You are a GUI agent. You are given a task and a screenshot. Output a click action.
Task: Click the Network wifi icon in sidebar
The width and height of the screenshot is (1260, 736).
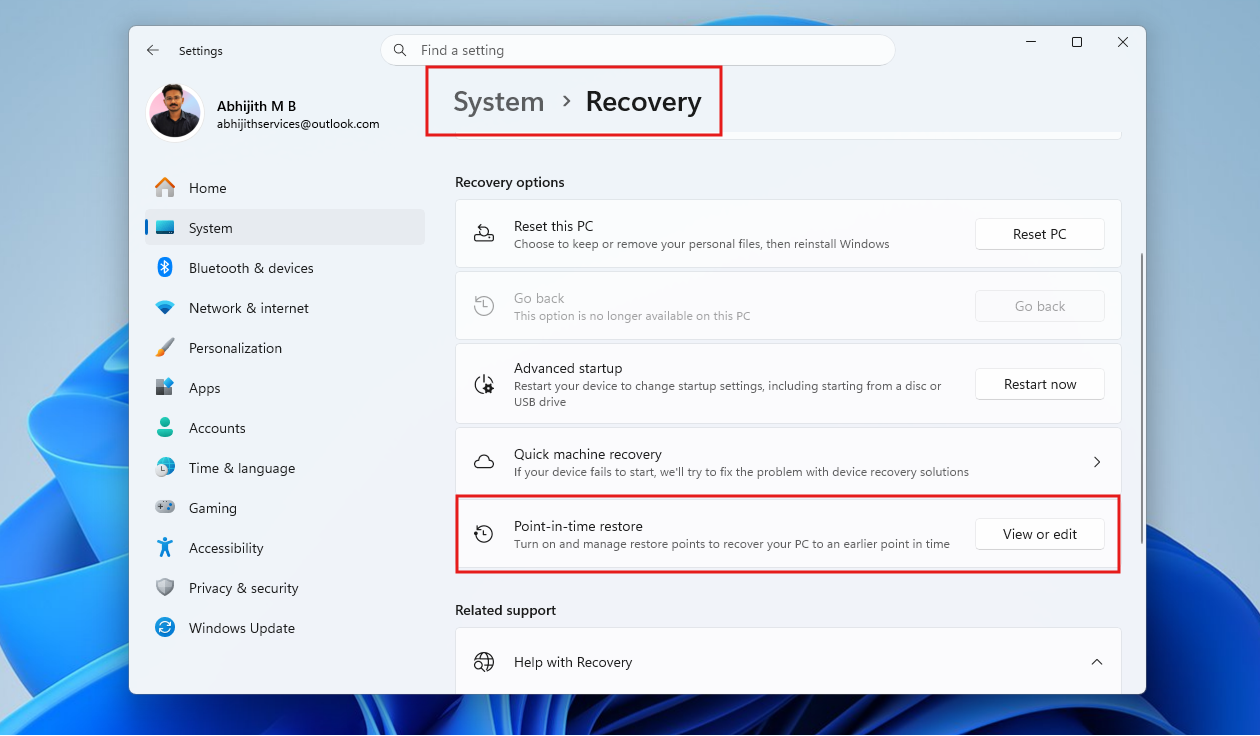(x=165, y=308)
